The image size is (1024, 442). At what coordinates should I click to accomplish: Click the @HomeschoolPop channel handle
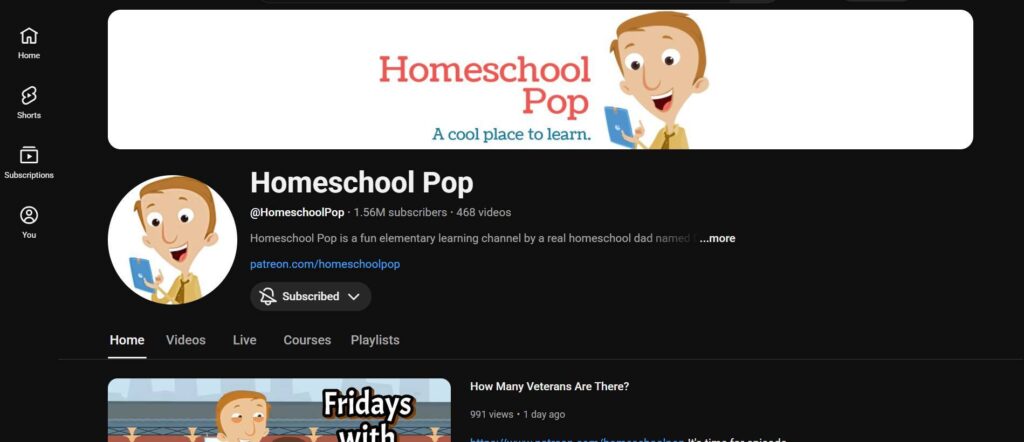click(297, 212)
